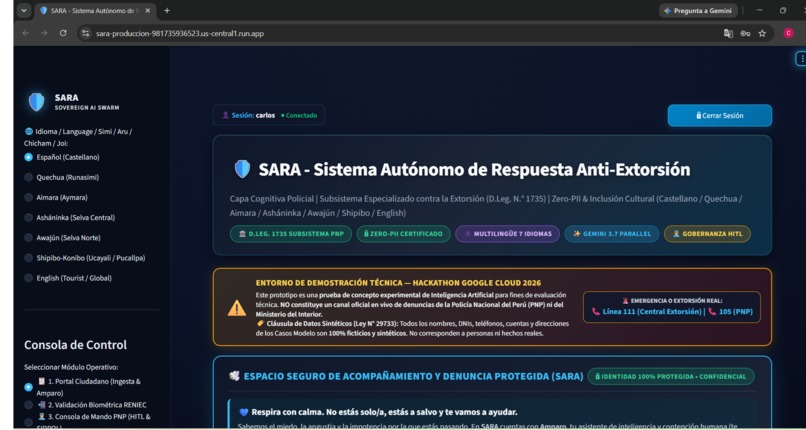Click the globe icon next to Idioma
The height and width of the screenshot is (430, 806).
point(29,132)
